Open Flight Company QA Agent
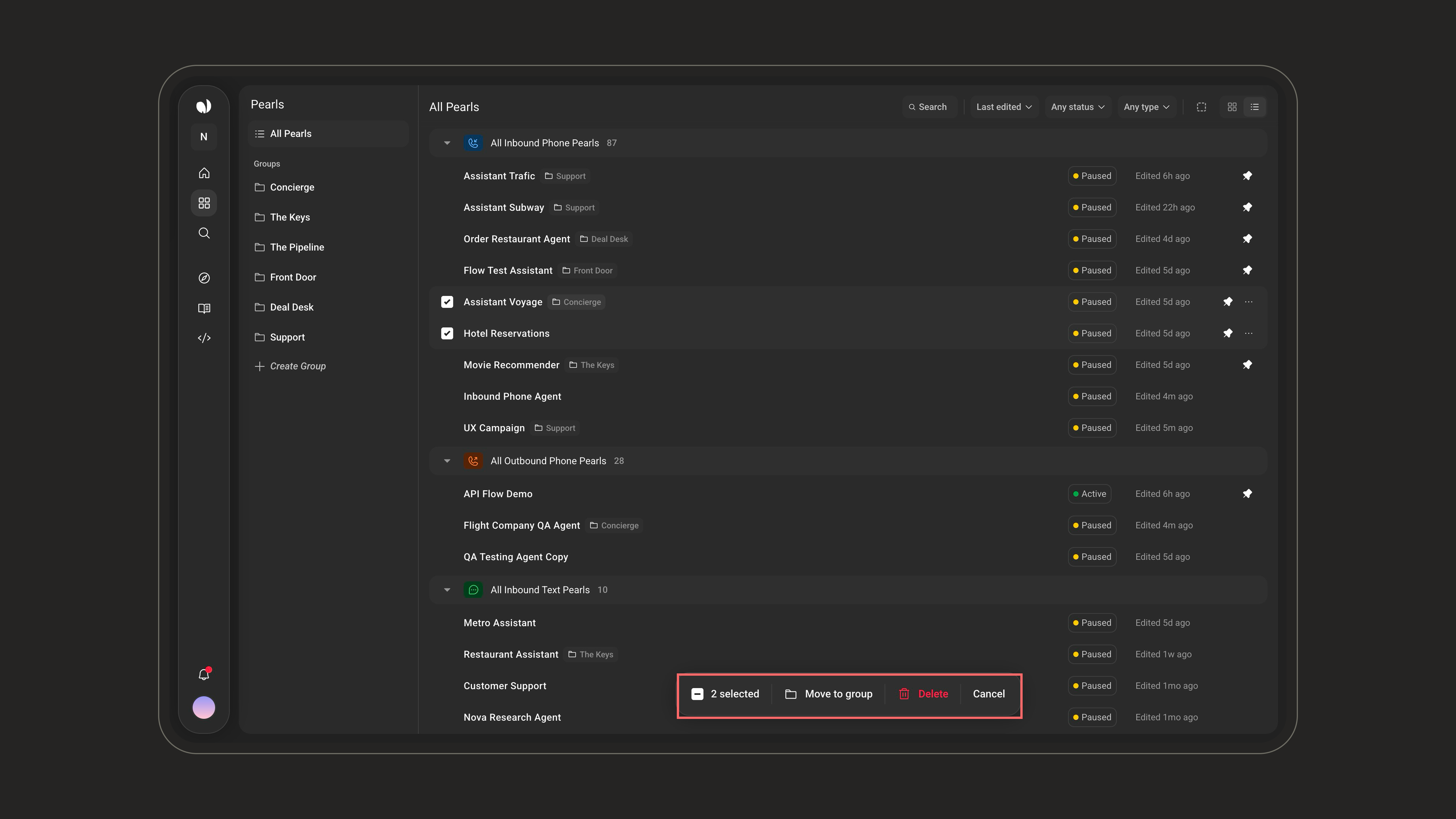The width and height of the screenshot is (1456, 819). 848,526
